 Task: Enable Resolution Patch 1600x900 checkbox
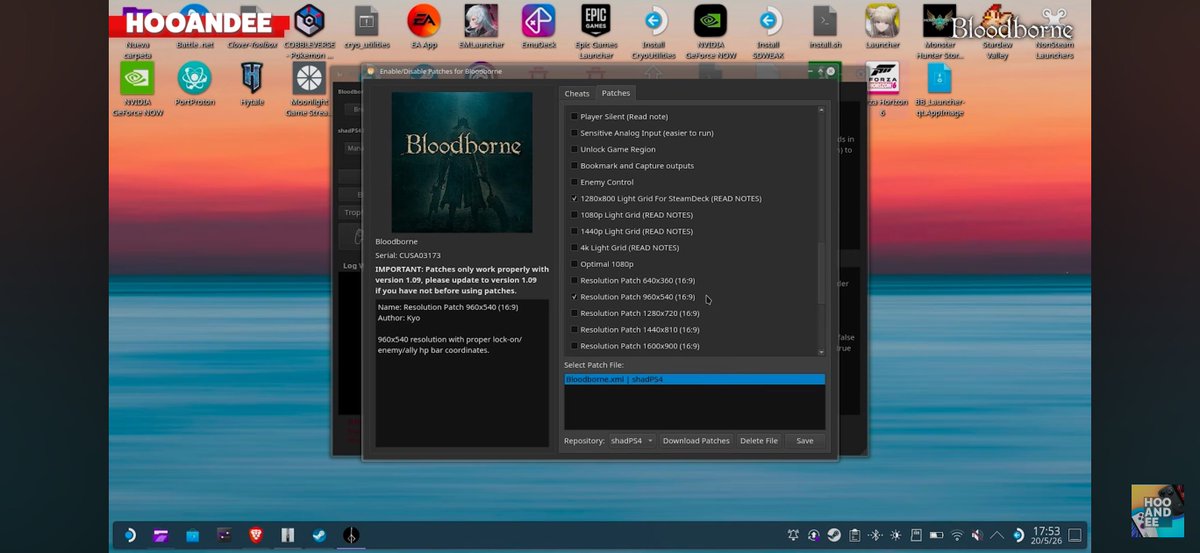click(574, 346)
